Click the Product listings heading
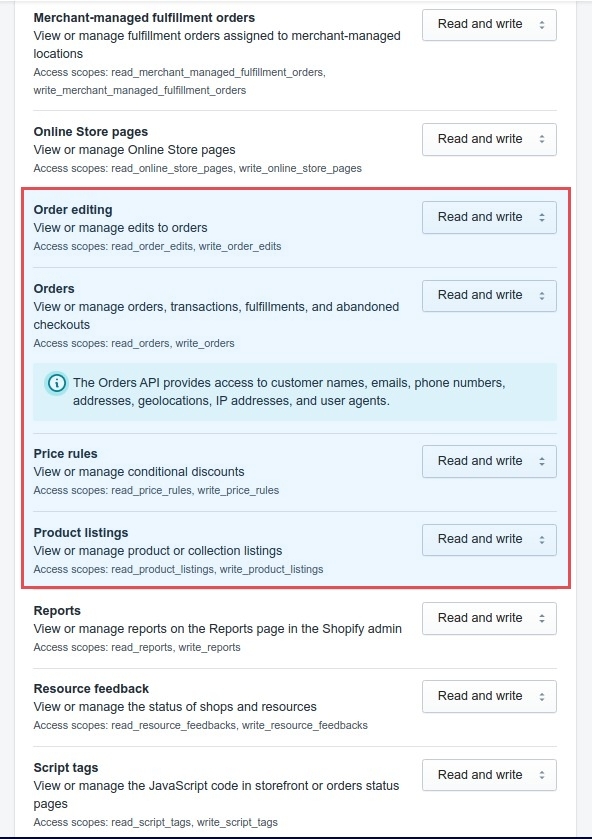The width and height of the screenshot is (592, 839). (81, 533)
